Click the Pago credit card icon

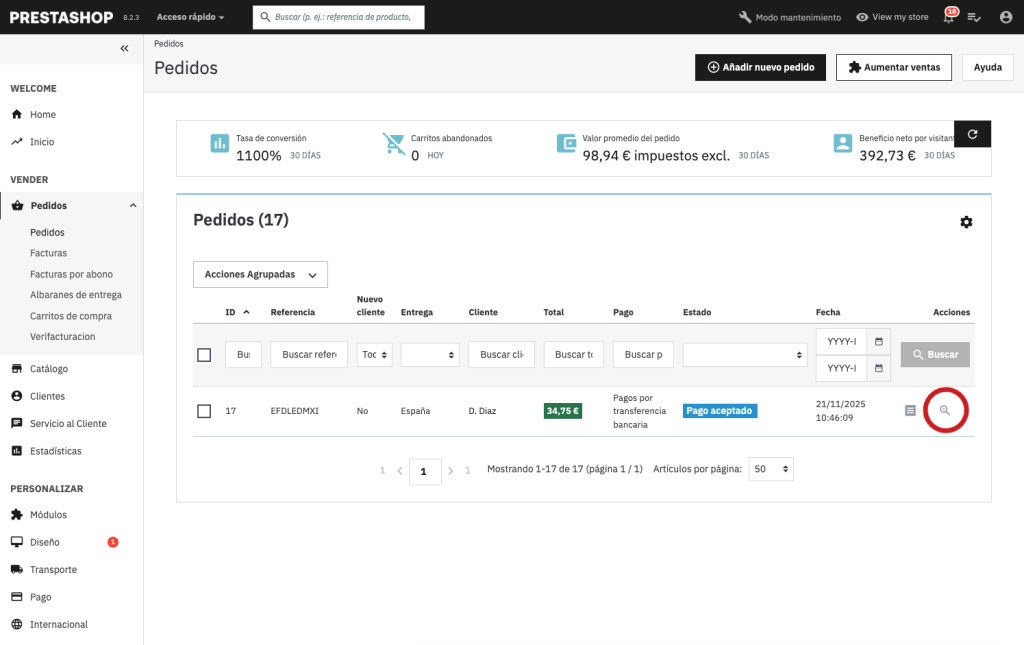[x=17, y=597]
